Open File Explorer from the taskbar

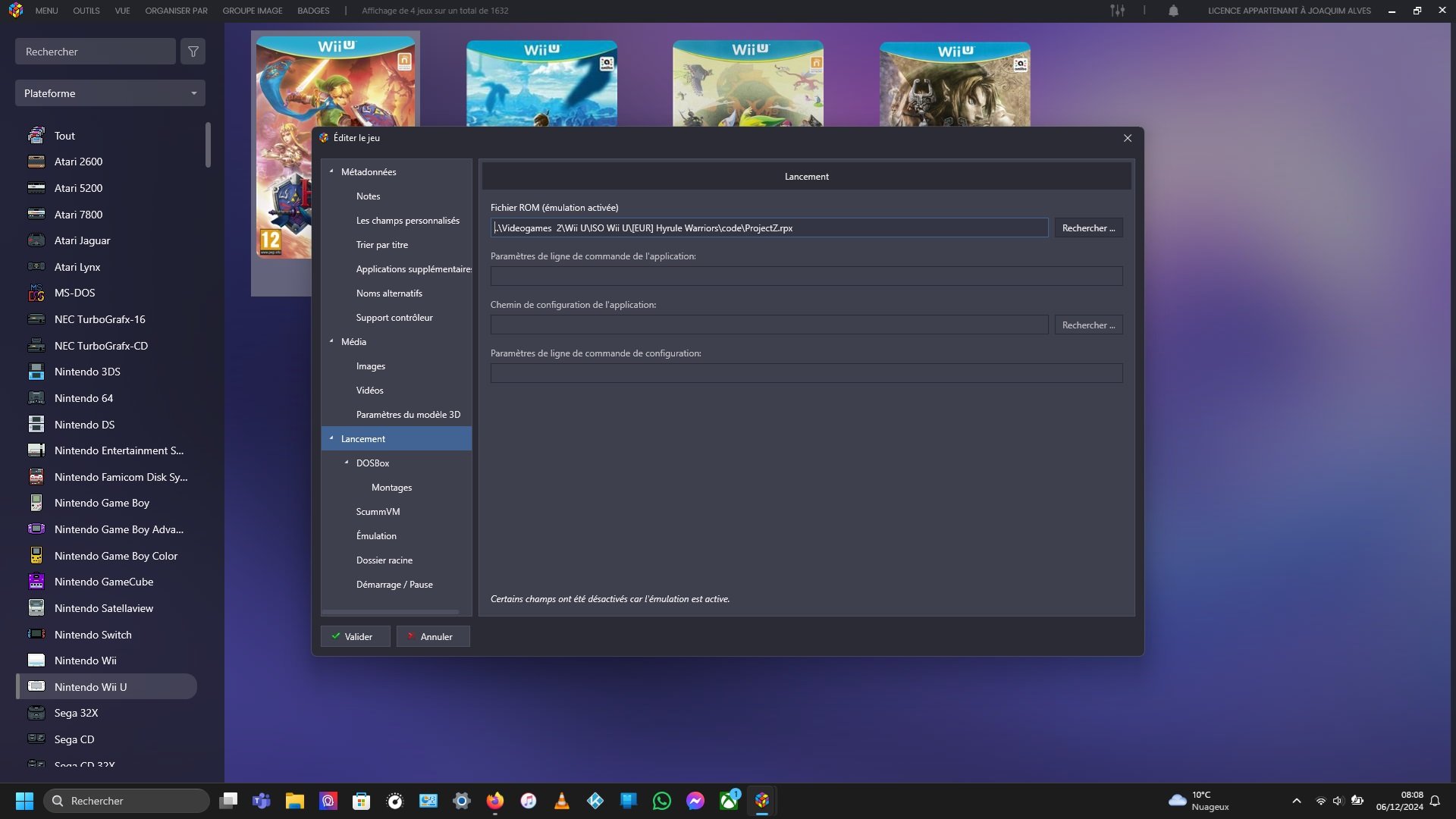coord(294,801)
